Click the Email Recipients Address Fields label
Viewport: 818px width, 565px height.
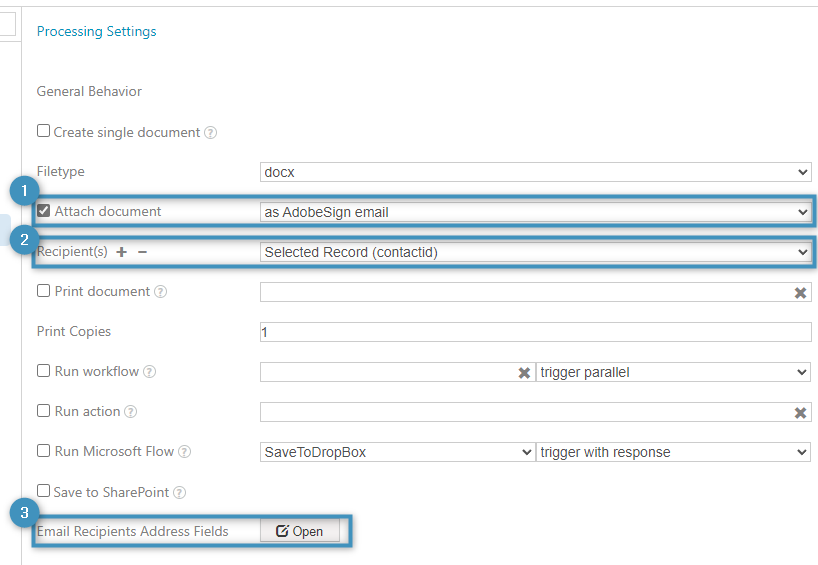(133, 531)
